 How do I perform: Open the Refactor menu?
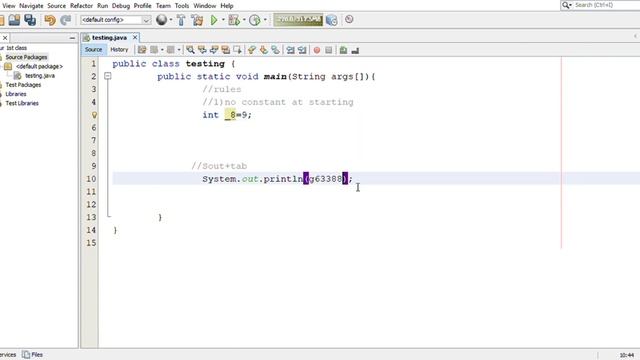(x=81, y=6)
